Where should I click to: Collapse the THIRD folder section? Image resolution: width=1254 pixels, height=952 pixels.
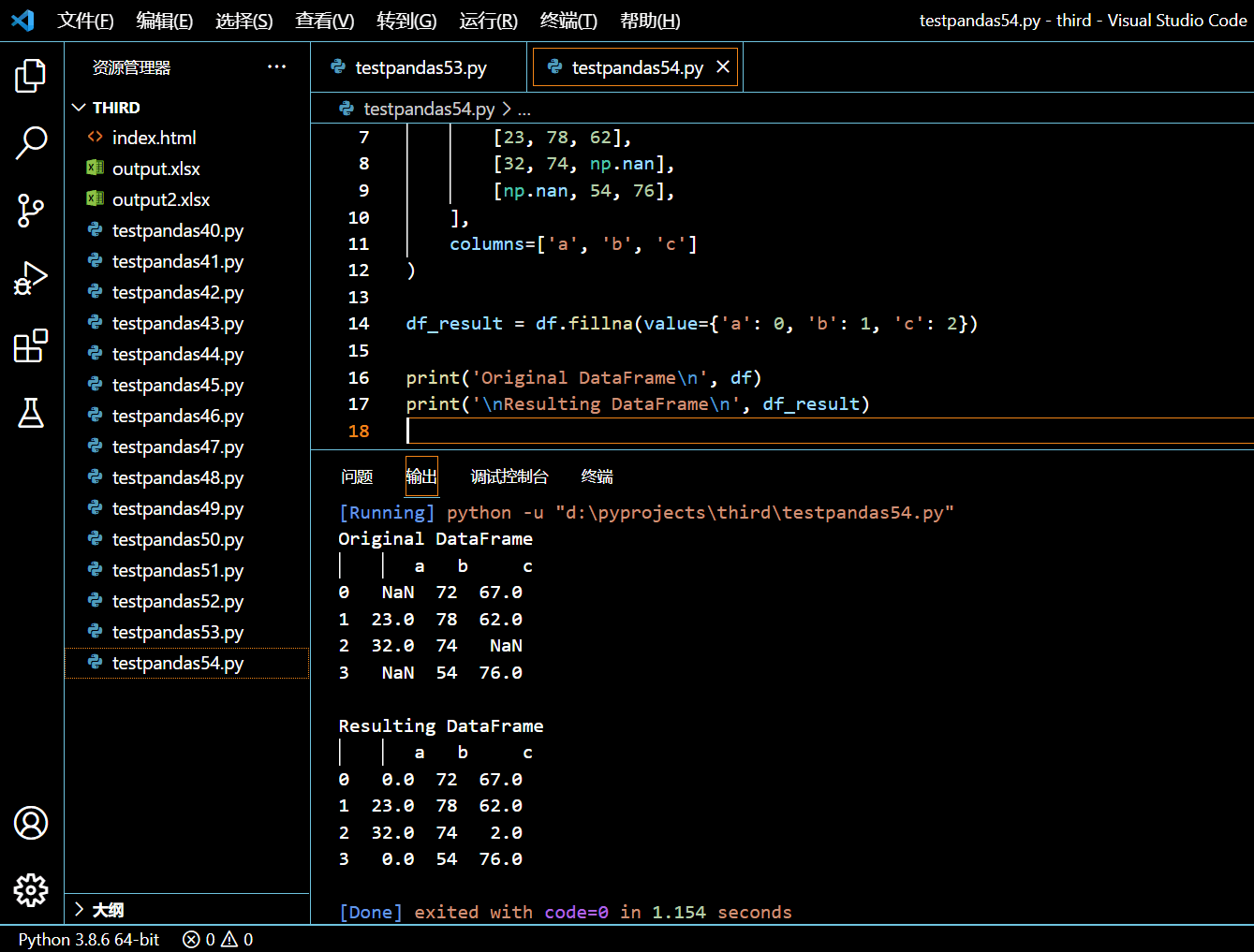tap(79, 108)
